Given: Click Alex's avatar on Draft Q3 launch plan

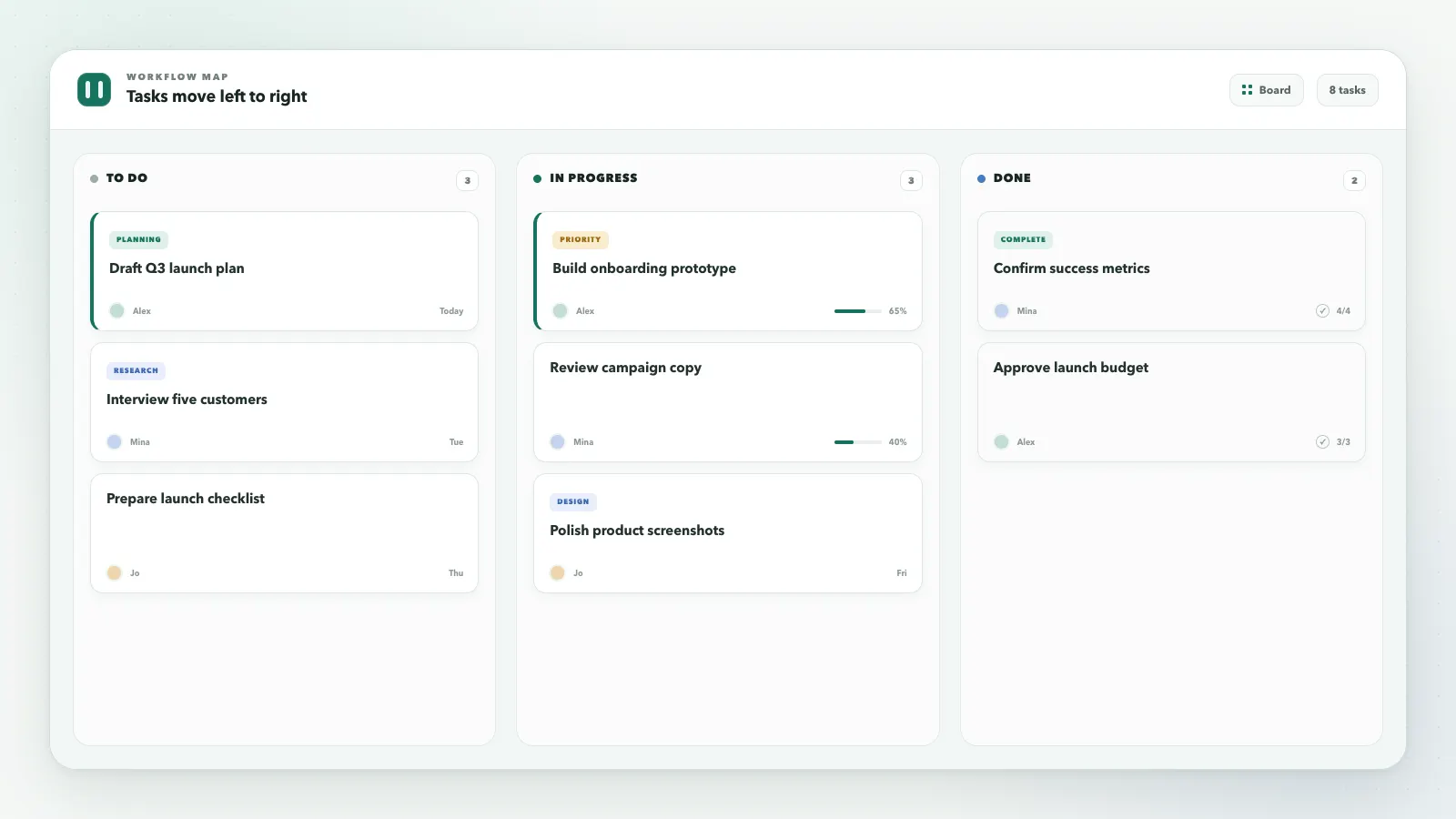Looking at the screenshot, I should click(116, 311).
